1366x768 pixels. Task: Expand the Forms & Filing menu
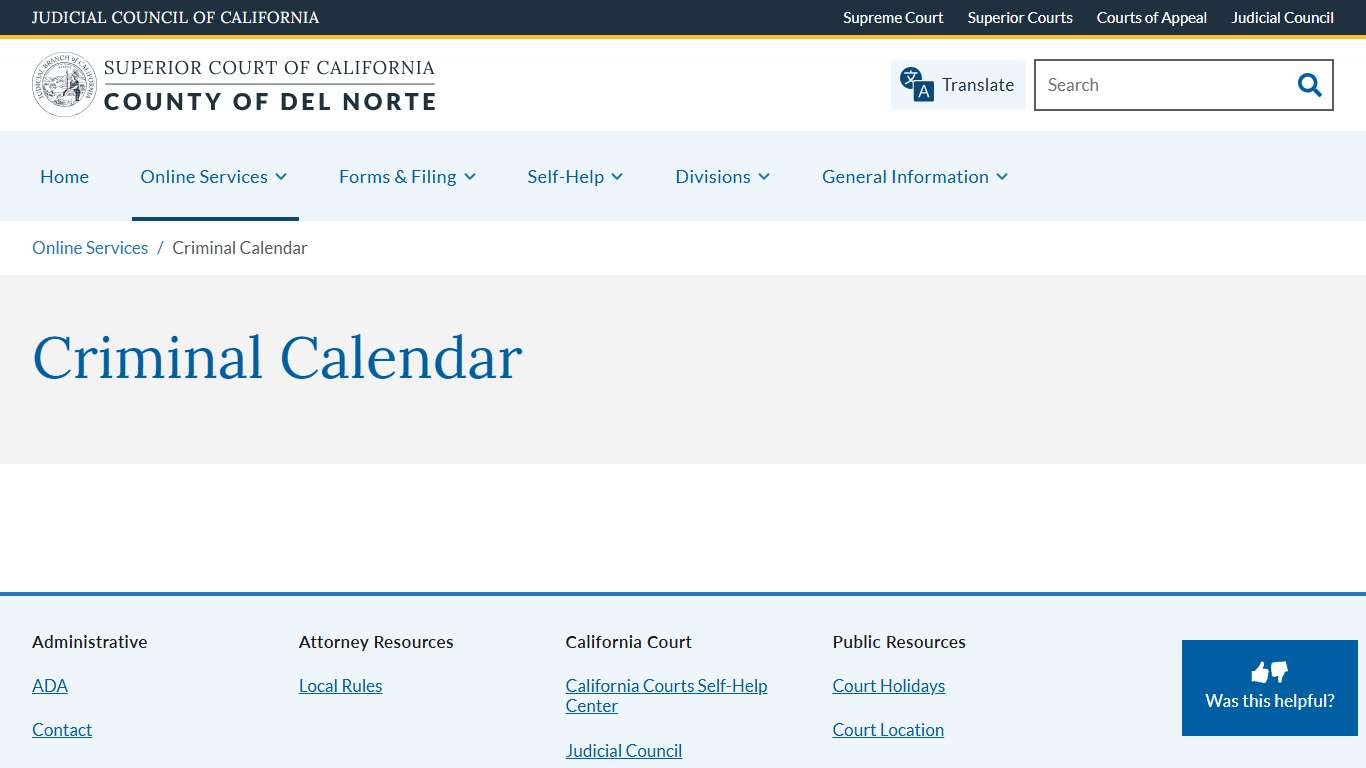coord(407,176)
